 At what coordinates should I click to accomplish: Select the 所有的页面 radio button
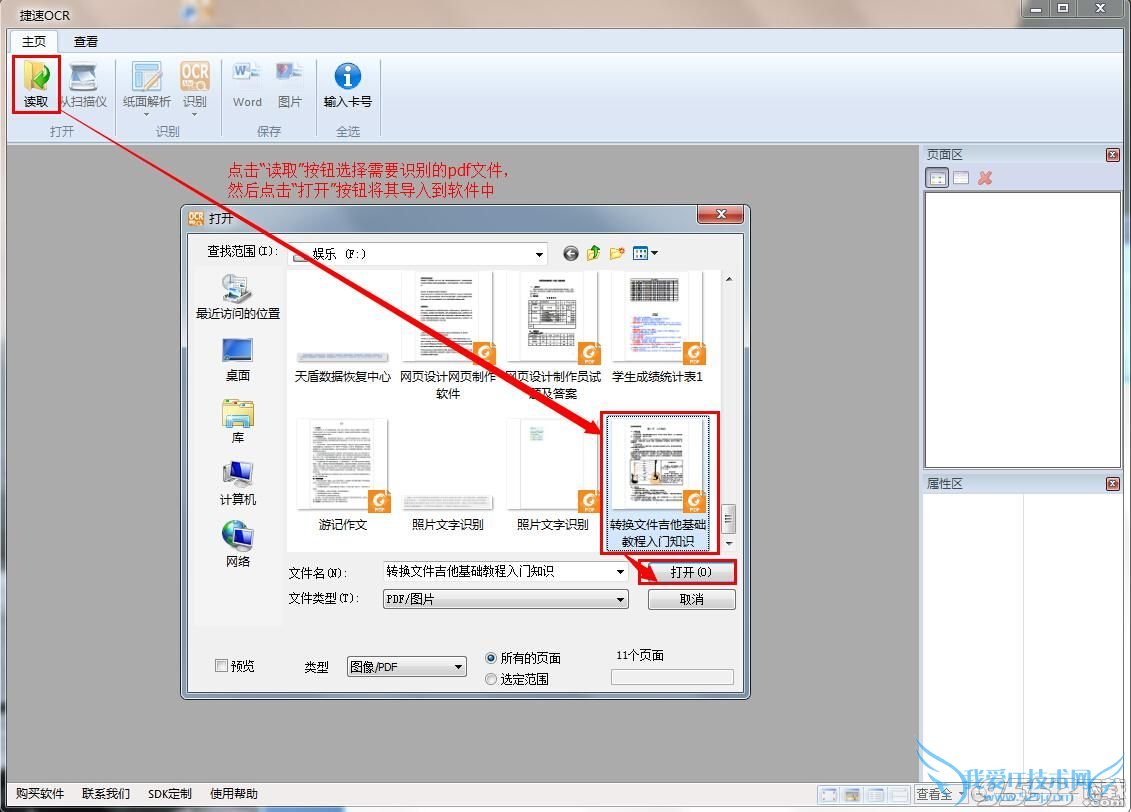tap(491, 658)
